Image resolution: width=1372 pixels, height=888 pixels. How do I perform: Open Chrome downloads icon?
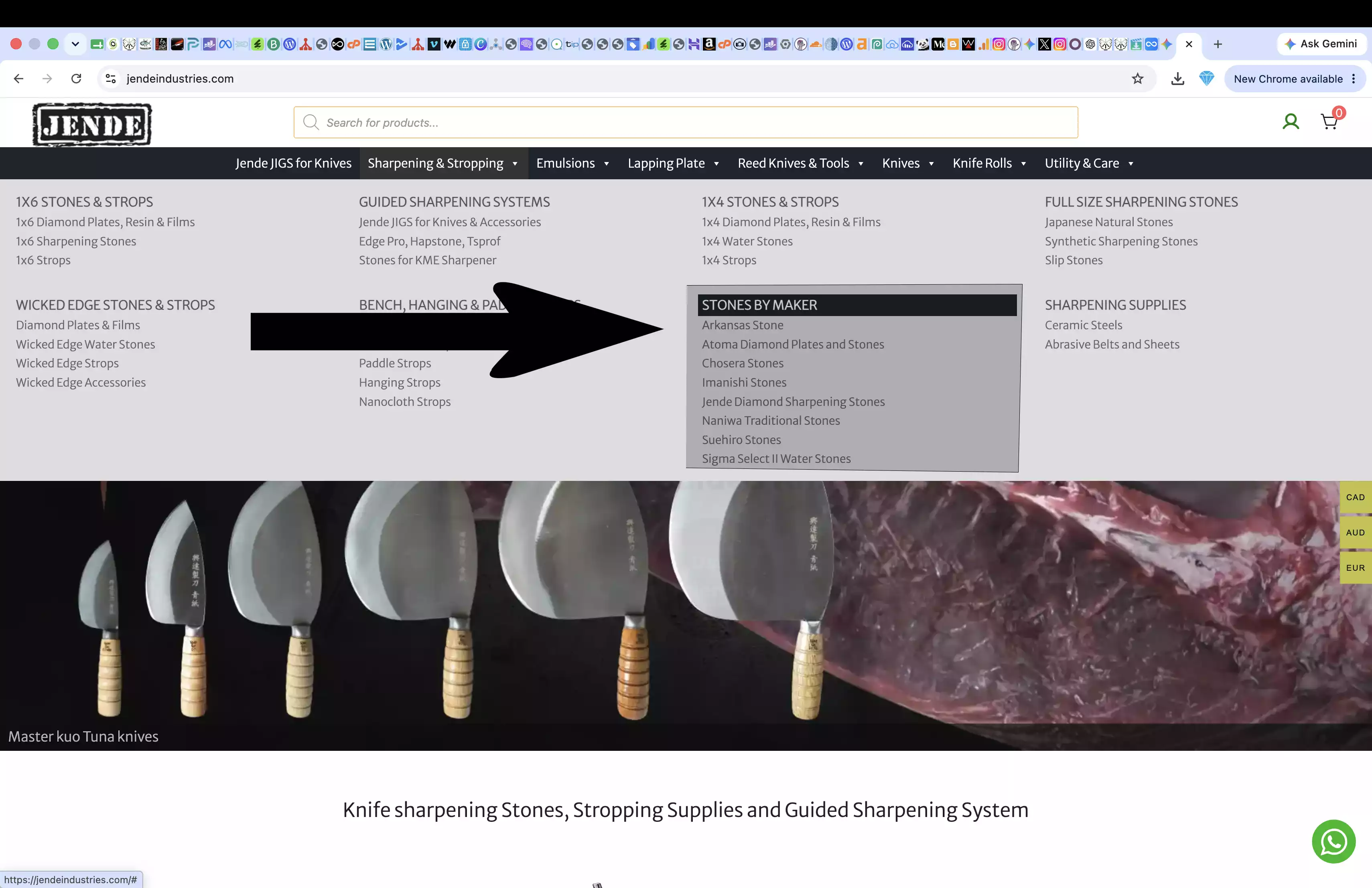pos(1177,78)
